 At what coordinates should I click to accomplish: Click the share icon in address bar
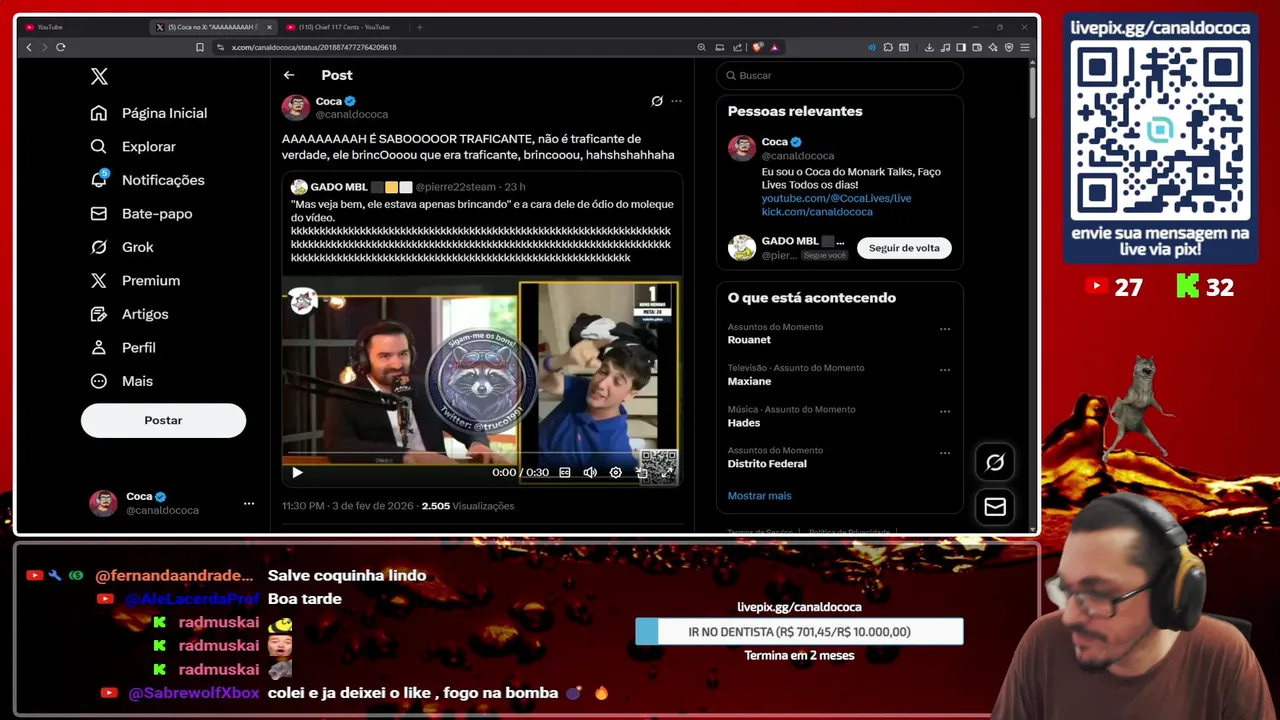click(x=738, y=47)
